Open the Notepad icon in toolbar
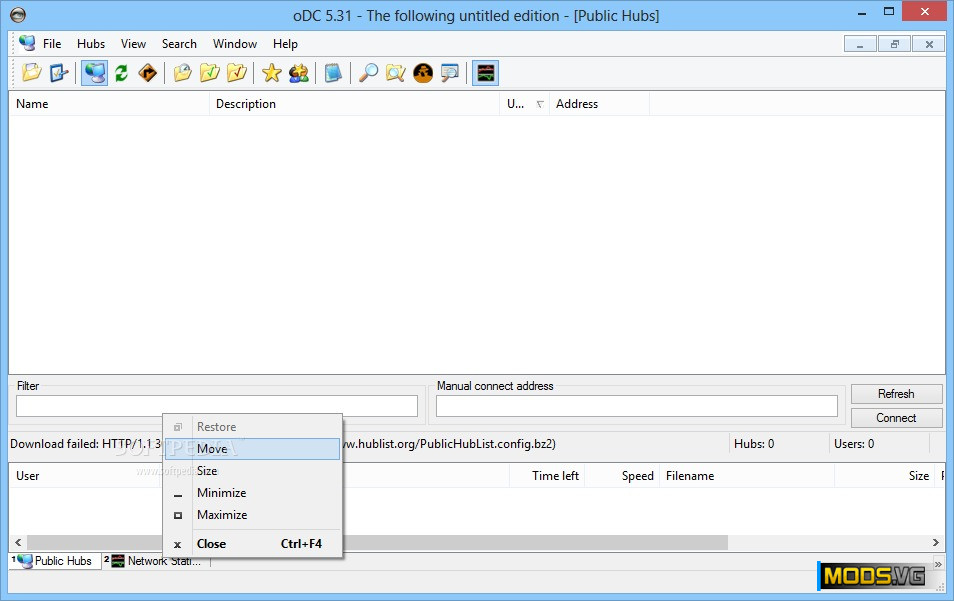This screenshot has width=954, height=601. point(333,72)
